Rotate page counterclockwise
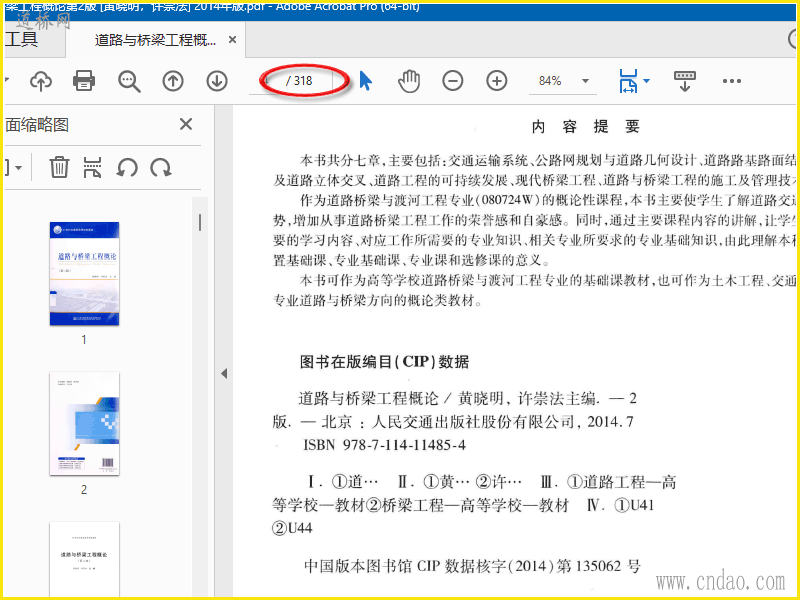800x600 pixels. [x=127, y=167]
